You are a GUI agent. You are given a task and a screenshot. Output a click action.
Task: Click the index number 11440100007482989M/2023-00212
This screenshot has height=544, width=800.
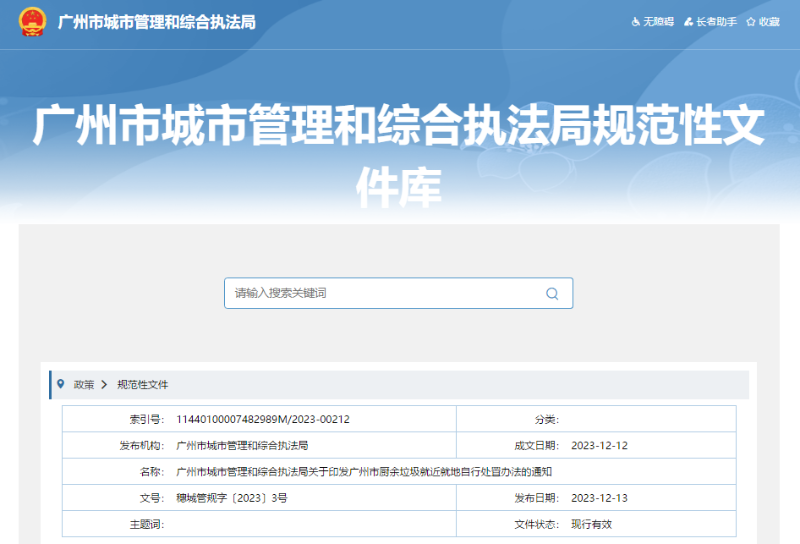263,420
